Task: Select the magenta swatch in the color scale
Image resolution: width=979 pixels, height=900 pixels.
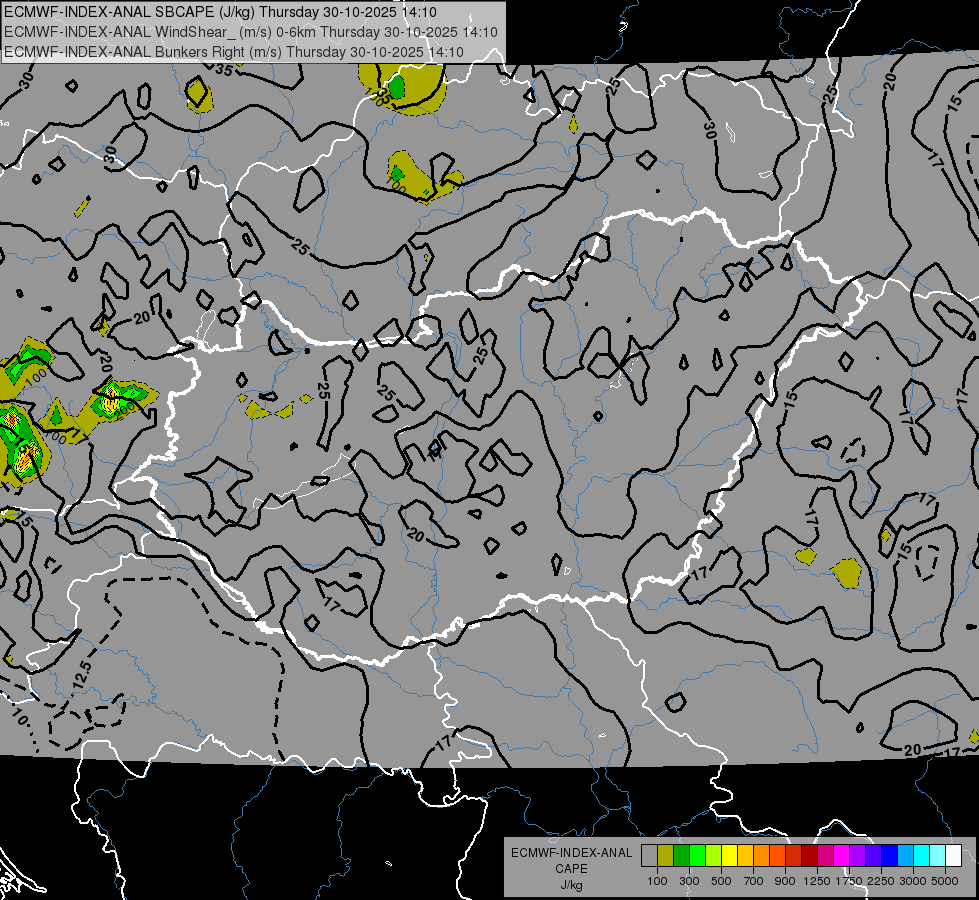Action: [x=841, y=856]
